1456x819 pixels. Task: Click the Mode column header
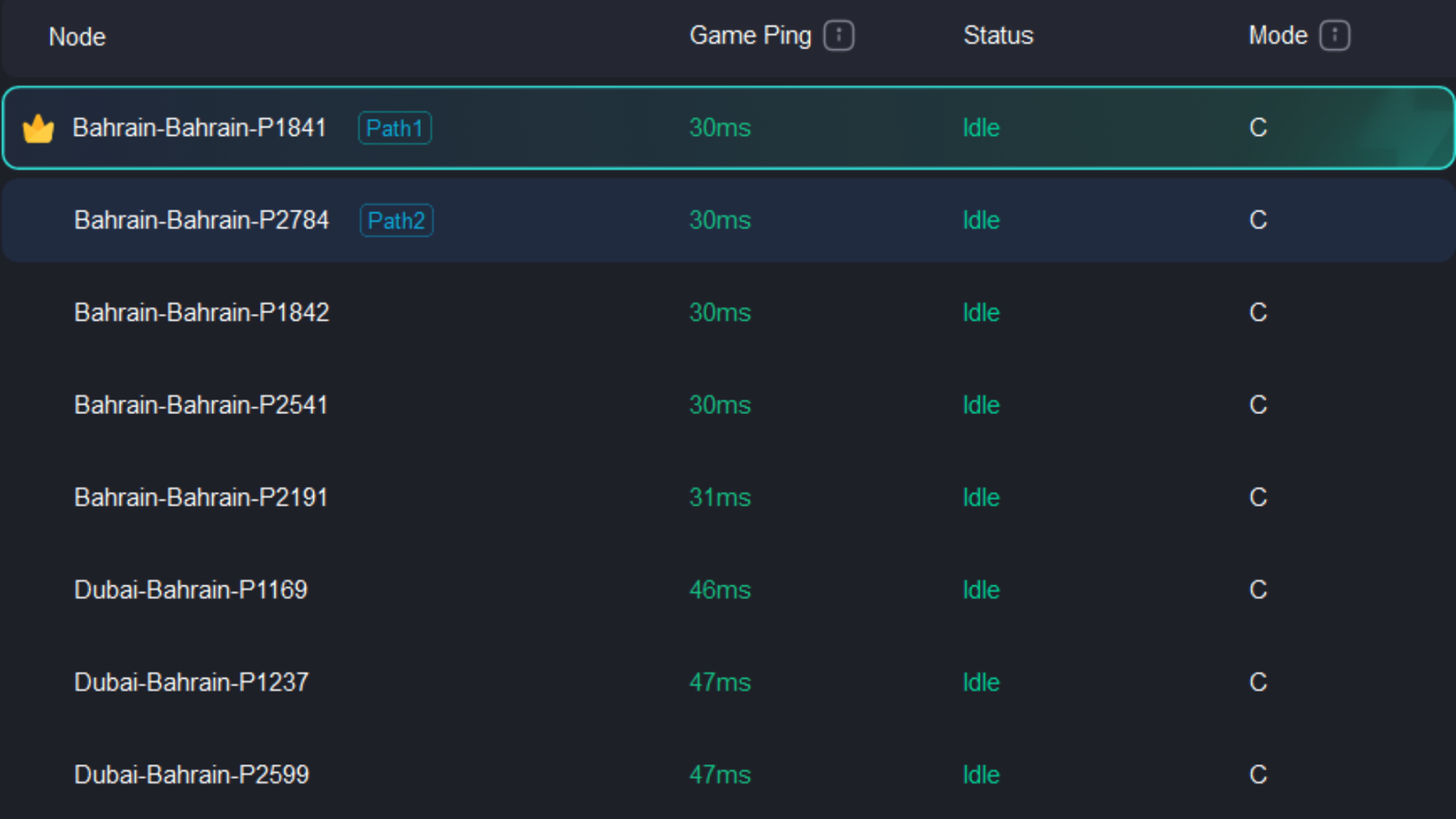[1278, 35]
